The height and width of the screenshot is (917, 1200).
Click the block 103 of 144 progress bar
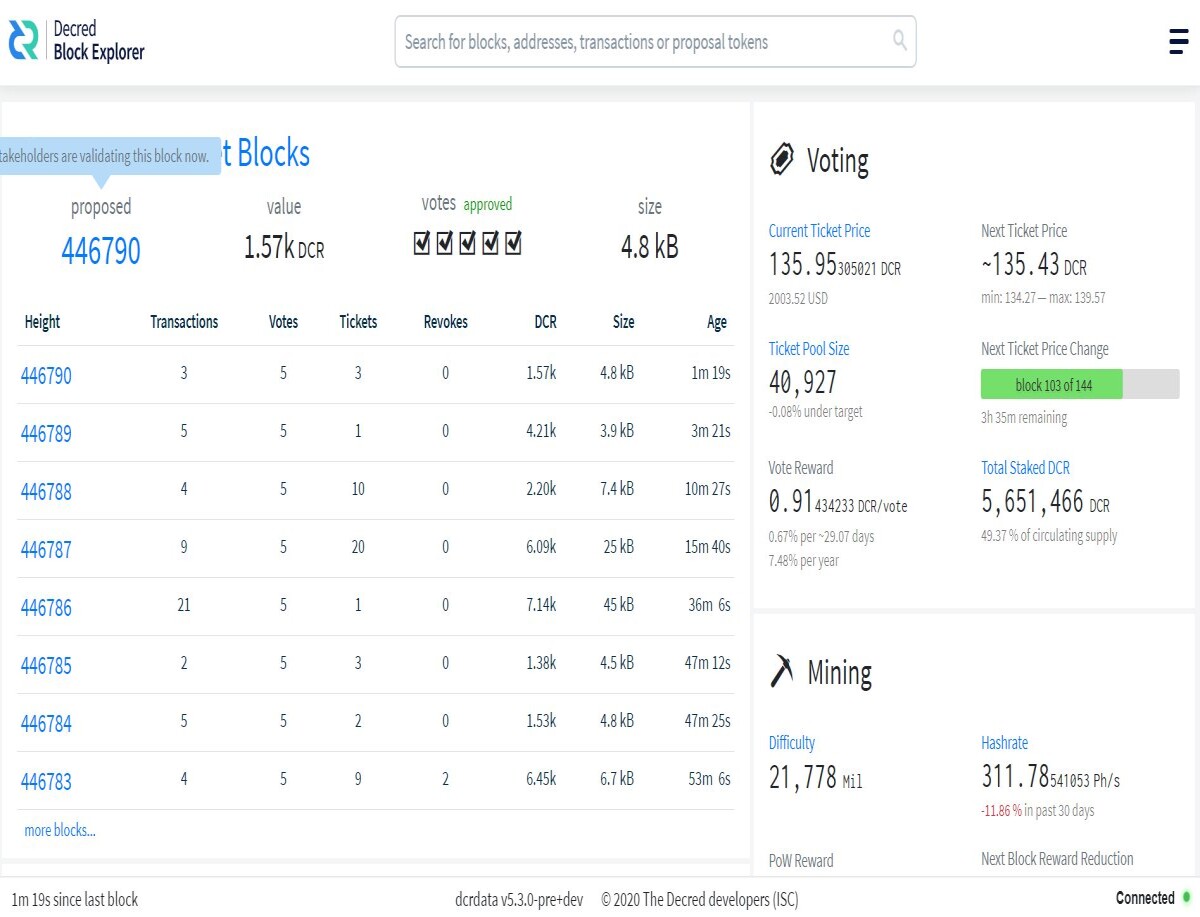tap(1080, 384)
